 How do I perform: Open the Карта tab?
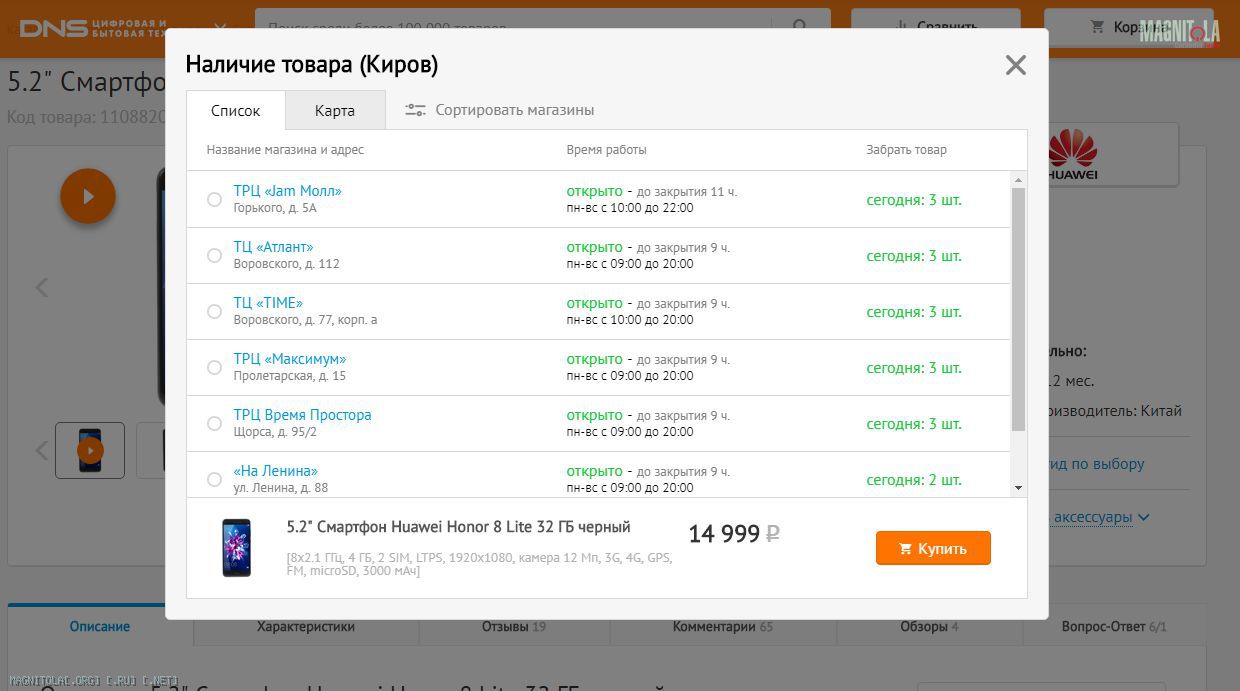(335, 111)
